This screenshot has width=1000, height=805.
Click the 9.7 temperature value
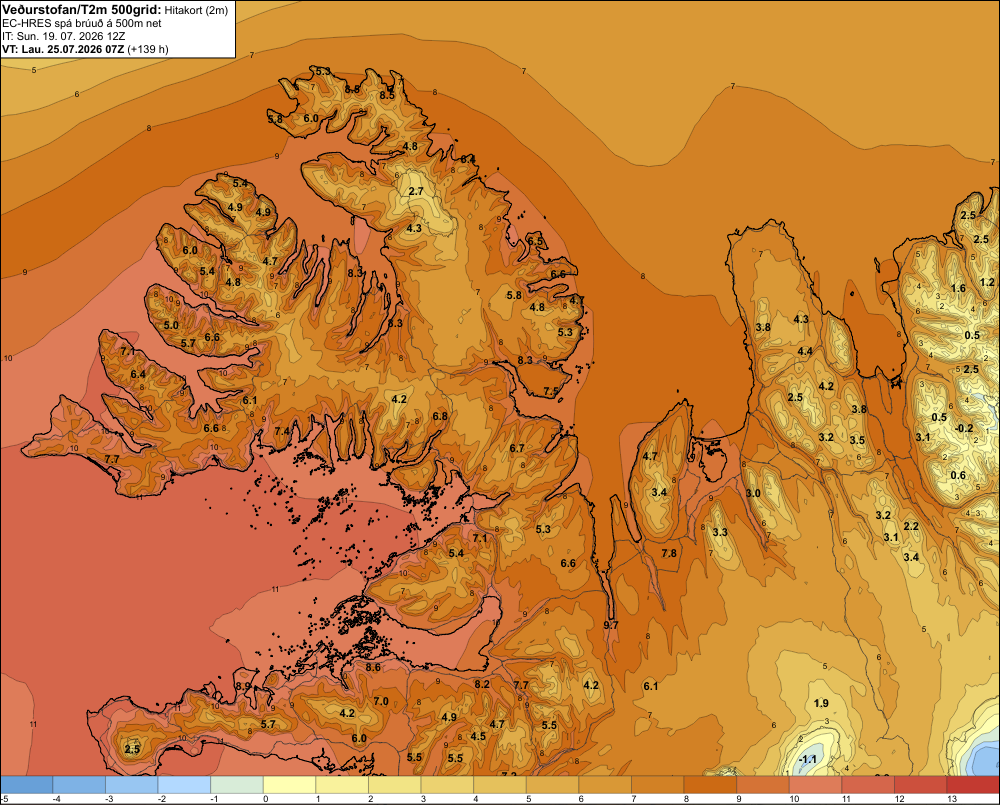point(611,625)
